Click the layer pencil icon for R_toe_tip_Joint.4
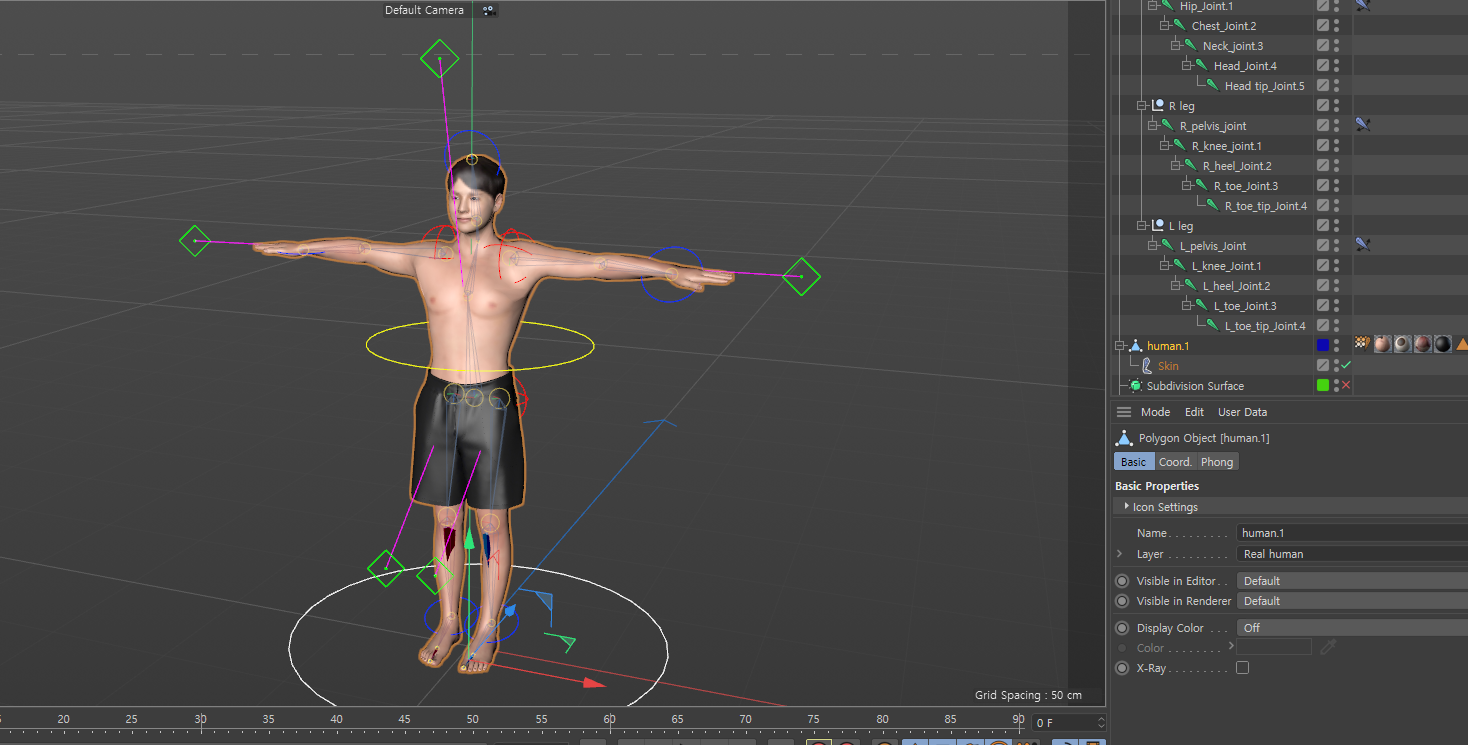 1323,206
